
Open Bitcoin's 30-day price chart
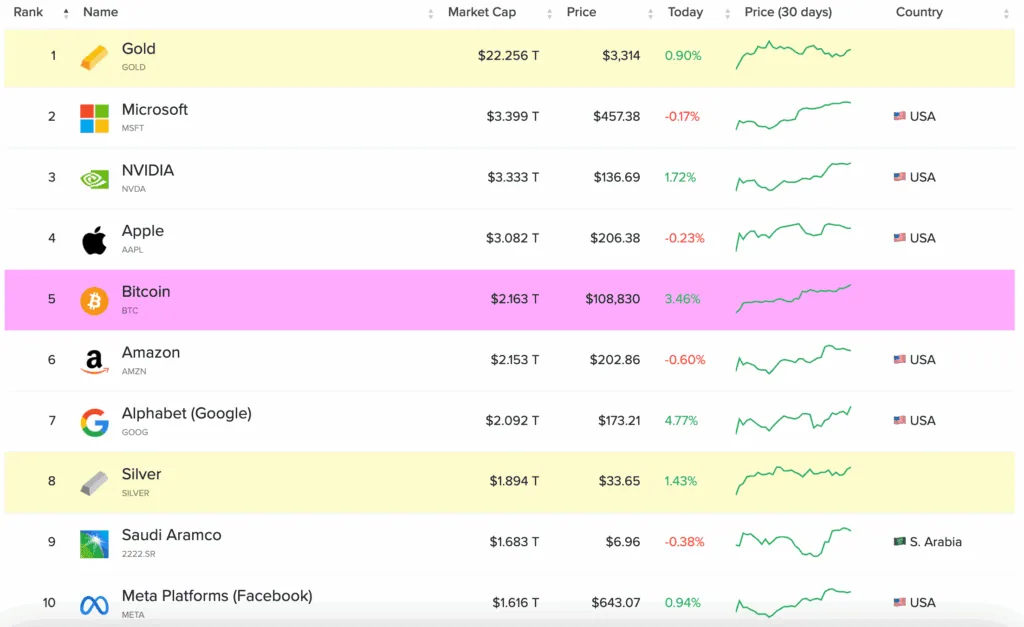[793, 298]
